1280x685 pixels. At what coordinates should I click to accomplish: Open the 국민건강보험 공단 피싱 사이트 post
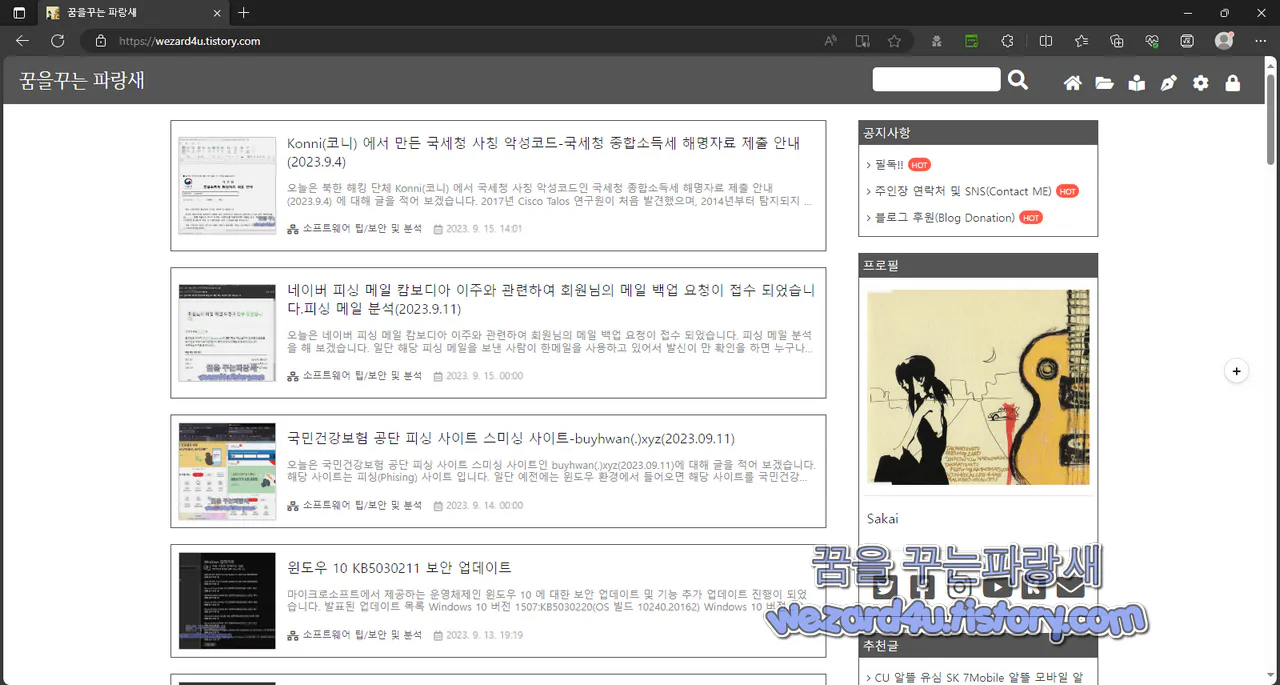pos(511,438)
